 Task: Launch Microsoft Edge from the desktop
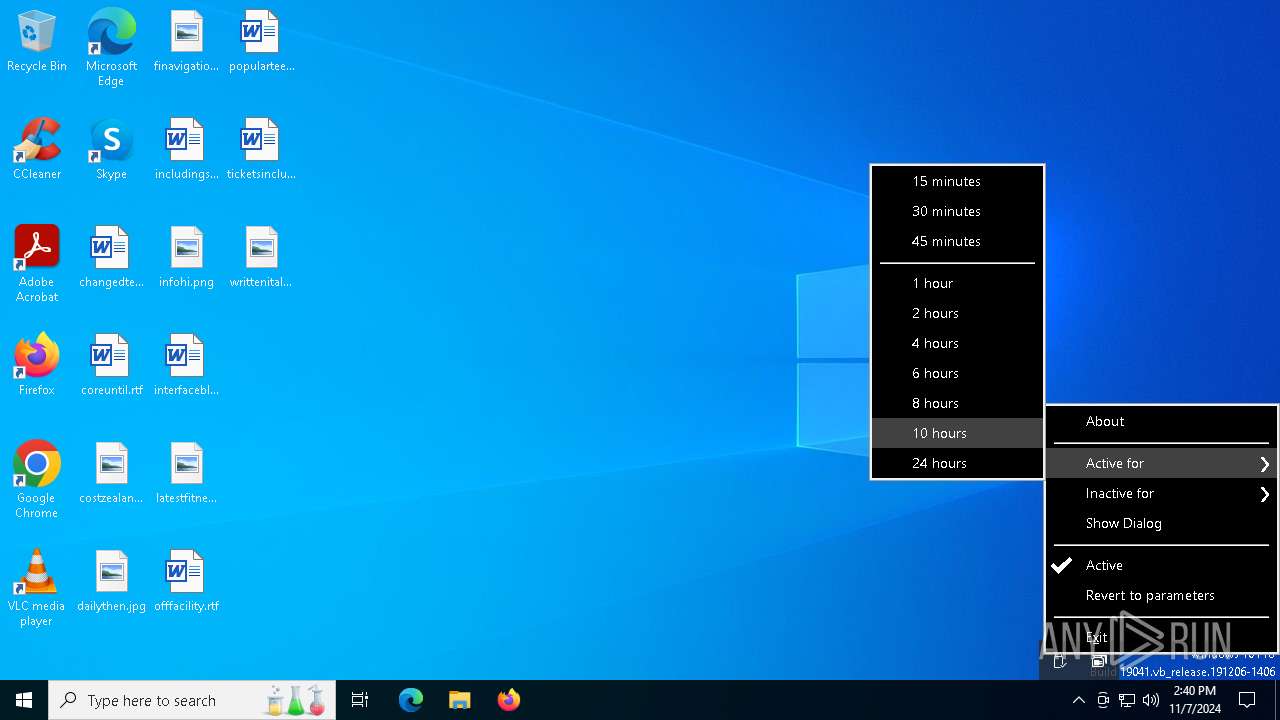(111, 48)
